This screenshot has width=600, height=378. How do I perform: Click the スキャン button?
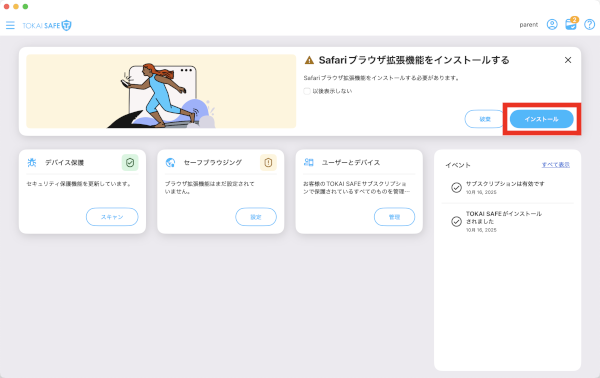(112, 217)
